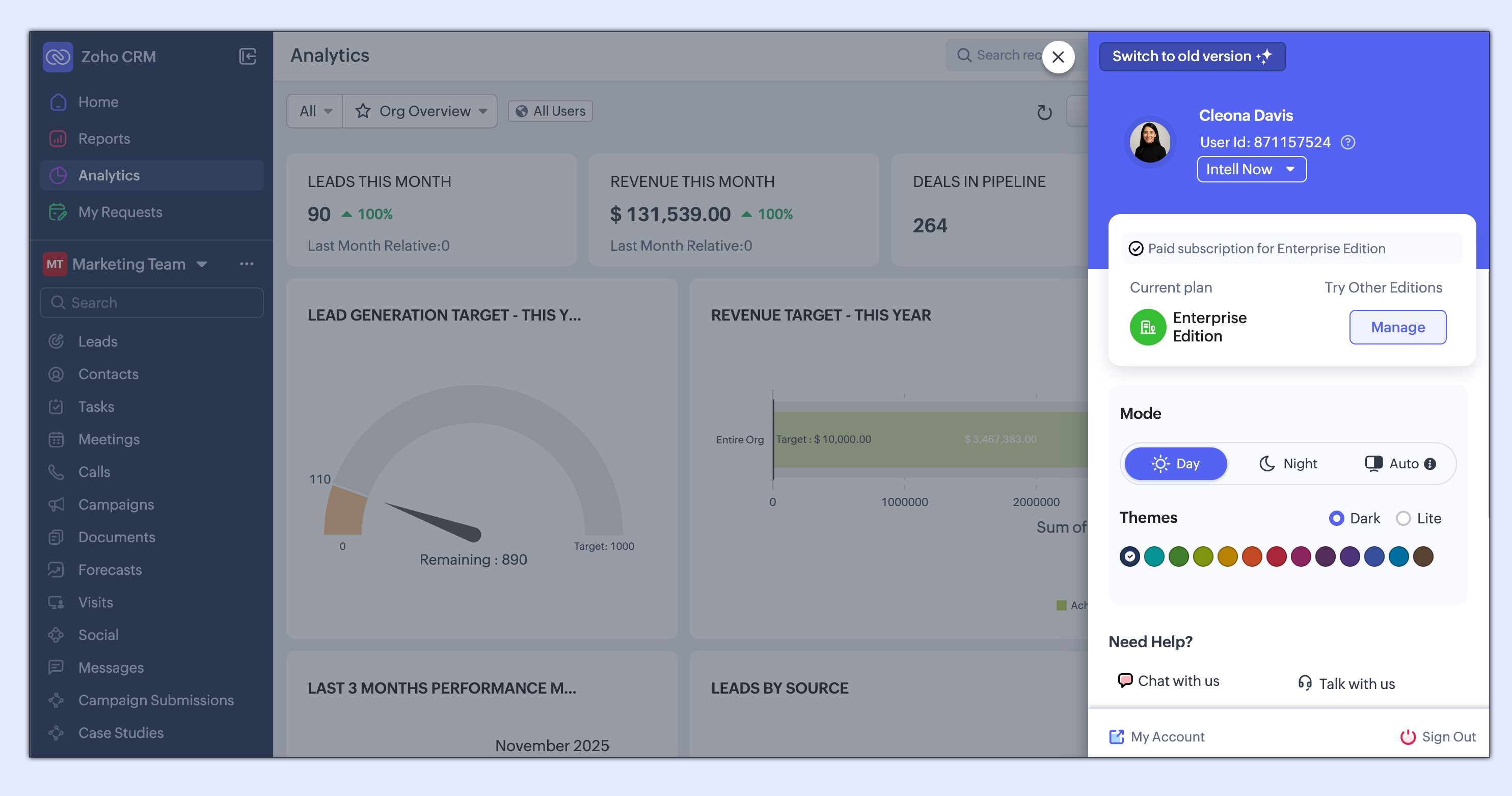Switch display mode to Night
The image size is (1512, 796).
[1288, 464]
